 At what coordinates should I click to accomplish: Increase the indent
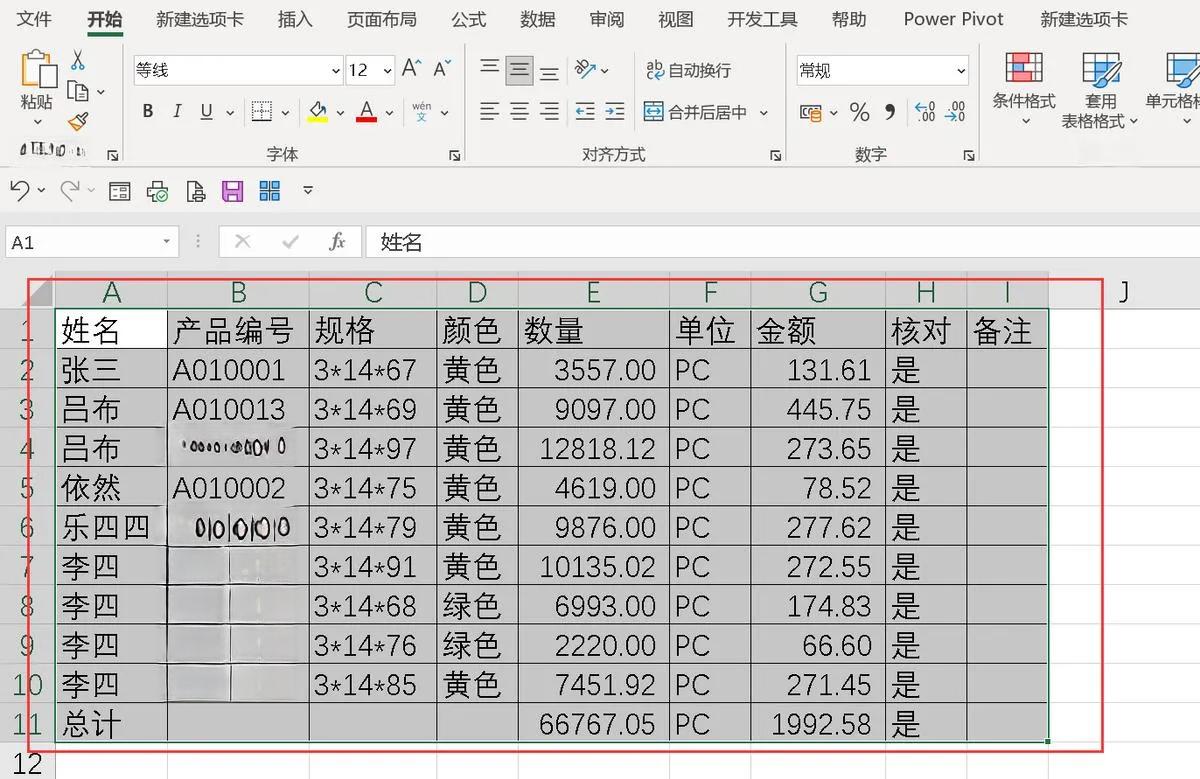tap(615, 111)
